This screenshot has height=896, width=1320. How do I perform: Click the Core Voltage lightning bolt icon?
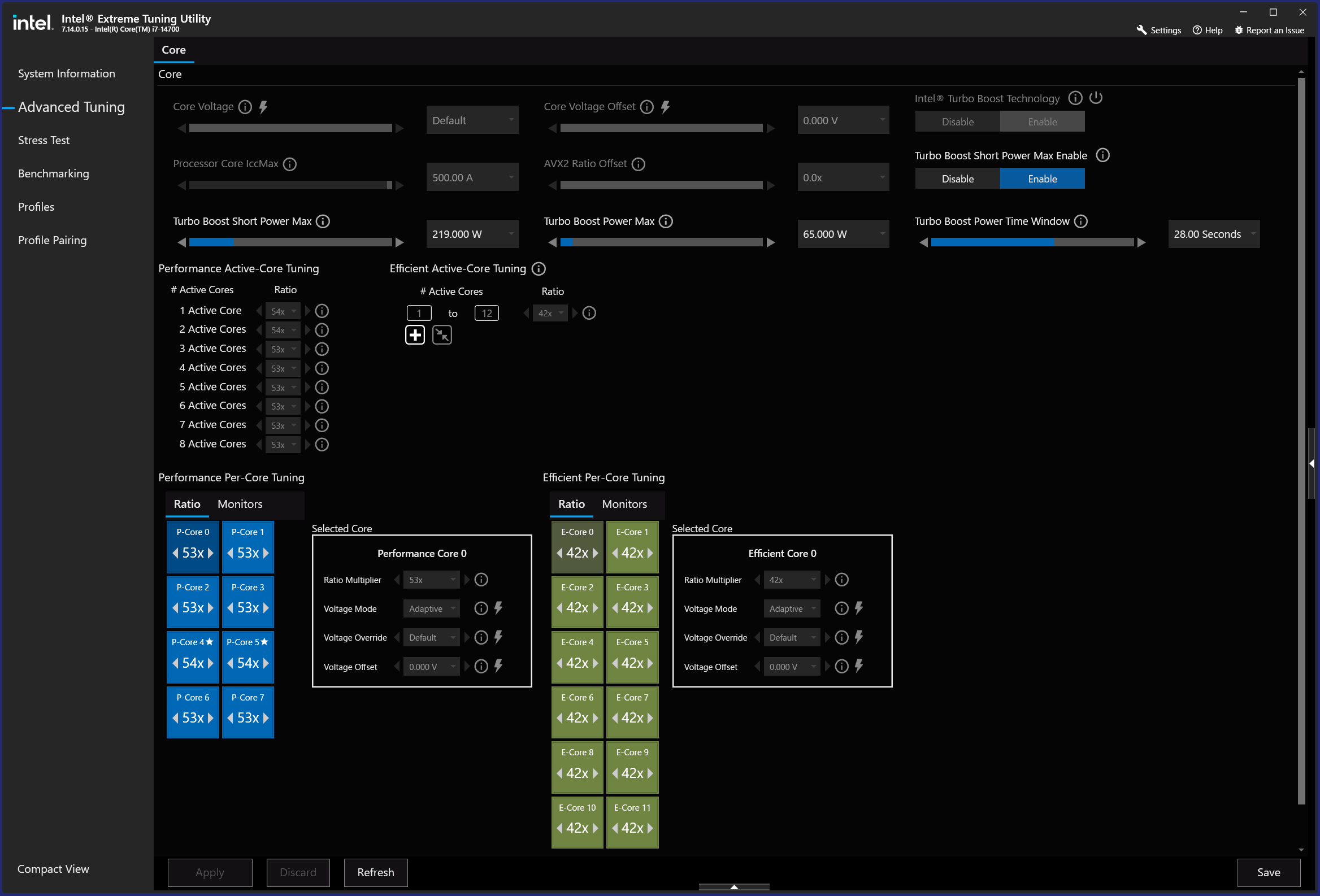click(x=263, y=107)
